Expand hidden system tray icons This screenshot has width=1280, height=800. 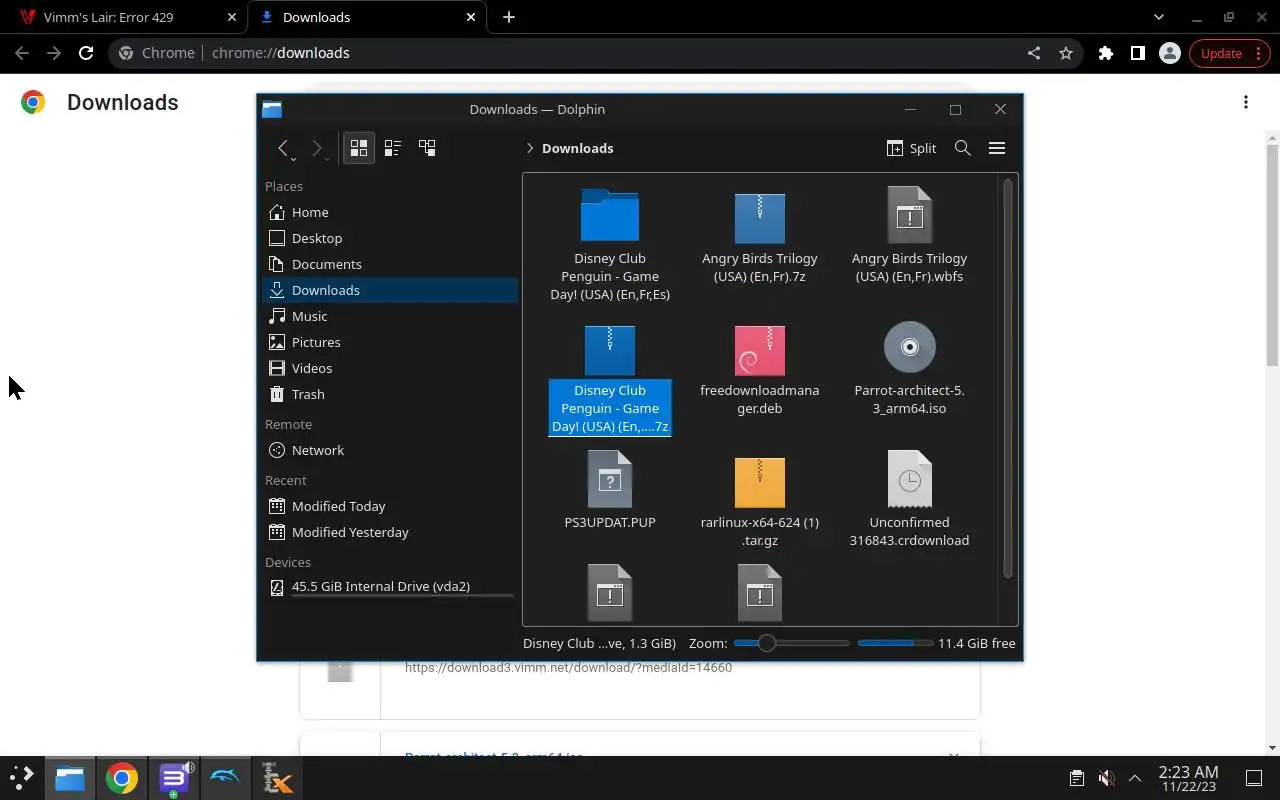point(1135,778)
